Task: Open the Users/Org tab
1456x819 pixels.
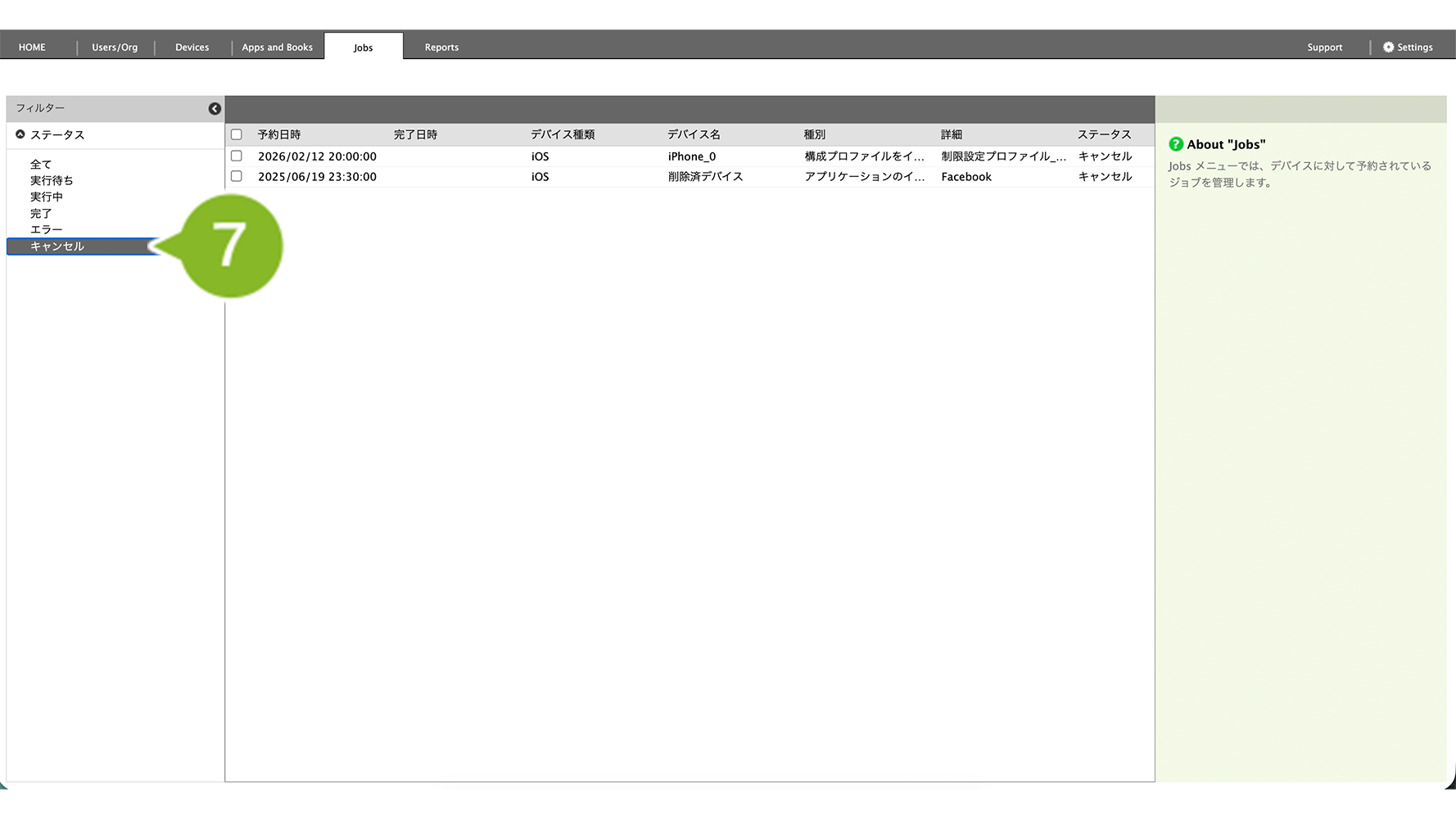Action: pos(115,48)
